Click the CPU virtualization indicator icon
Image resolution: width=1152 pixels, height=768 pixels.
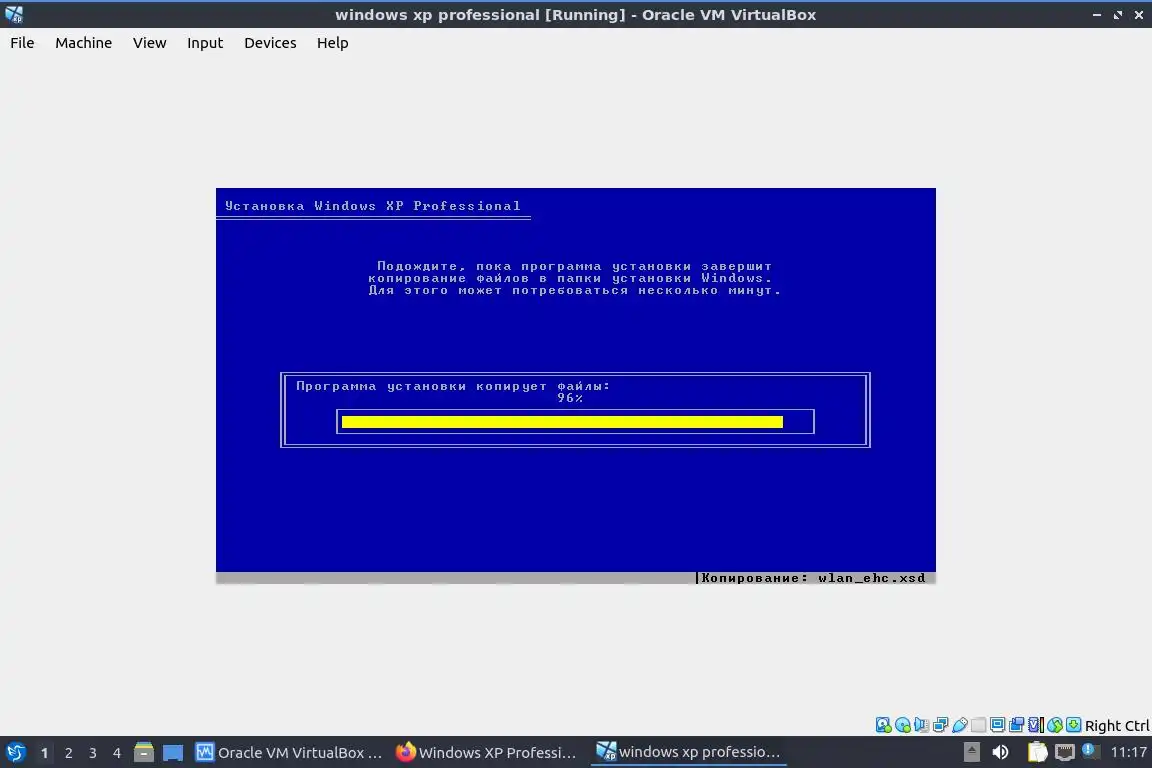pyautogui.click(x=1036, y=725)
